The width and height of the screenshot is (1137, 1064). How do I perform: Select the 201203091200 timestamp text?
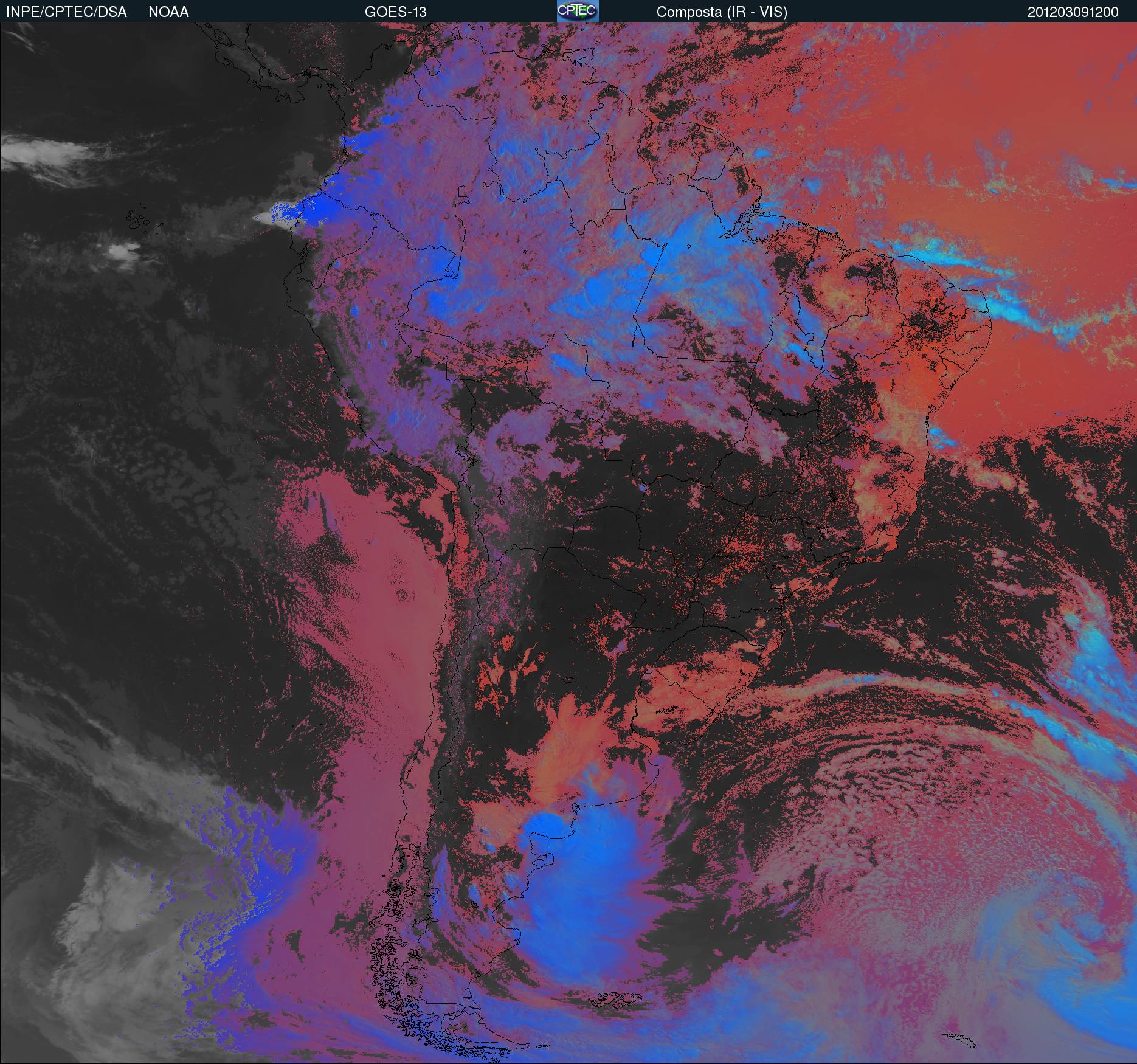[x=1073, y=12]
